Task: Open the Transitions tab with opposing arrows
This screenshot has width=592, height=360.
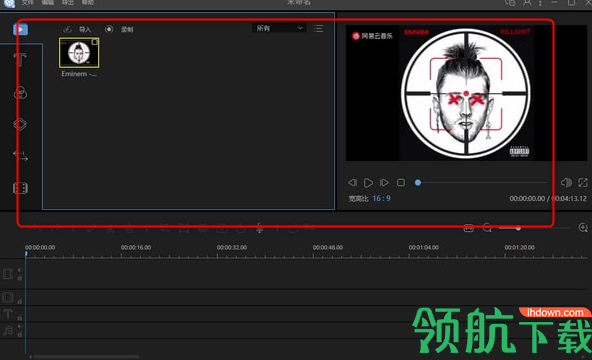Action: pyautogui.click(x=20, y=155)
